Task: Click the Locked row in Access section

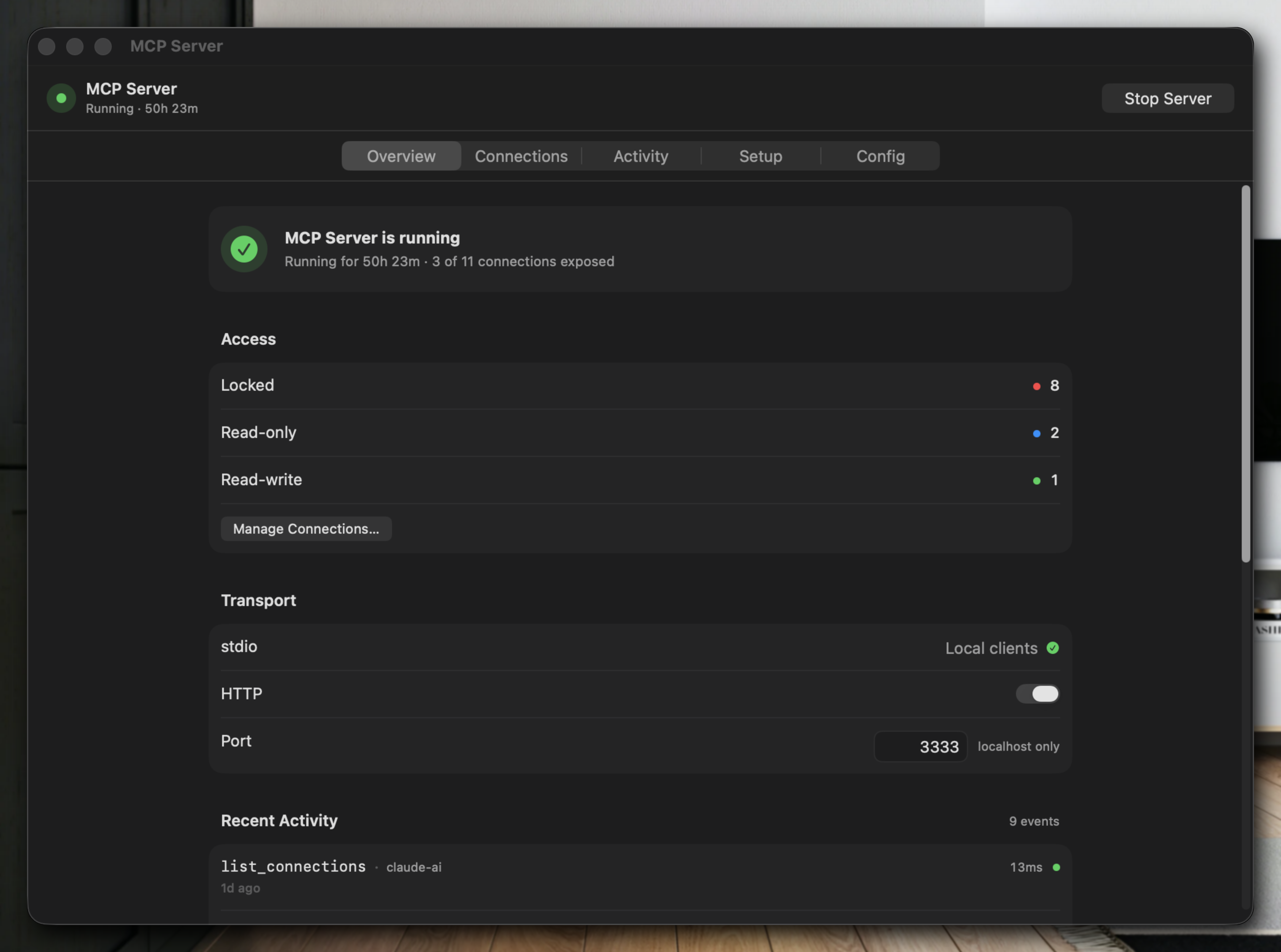Action: point(634,386)
